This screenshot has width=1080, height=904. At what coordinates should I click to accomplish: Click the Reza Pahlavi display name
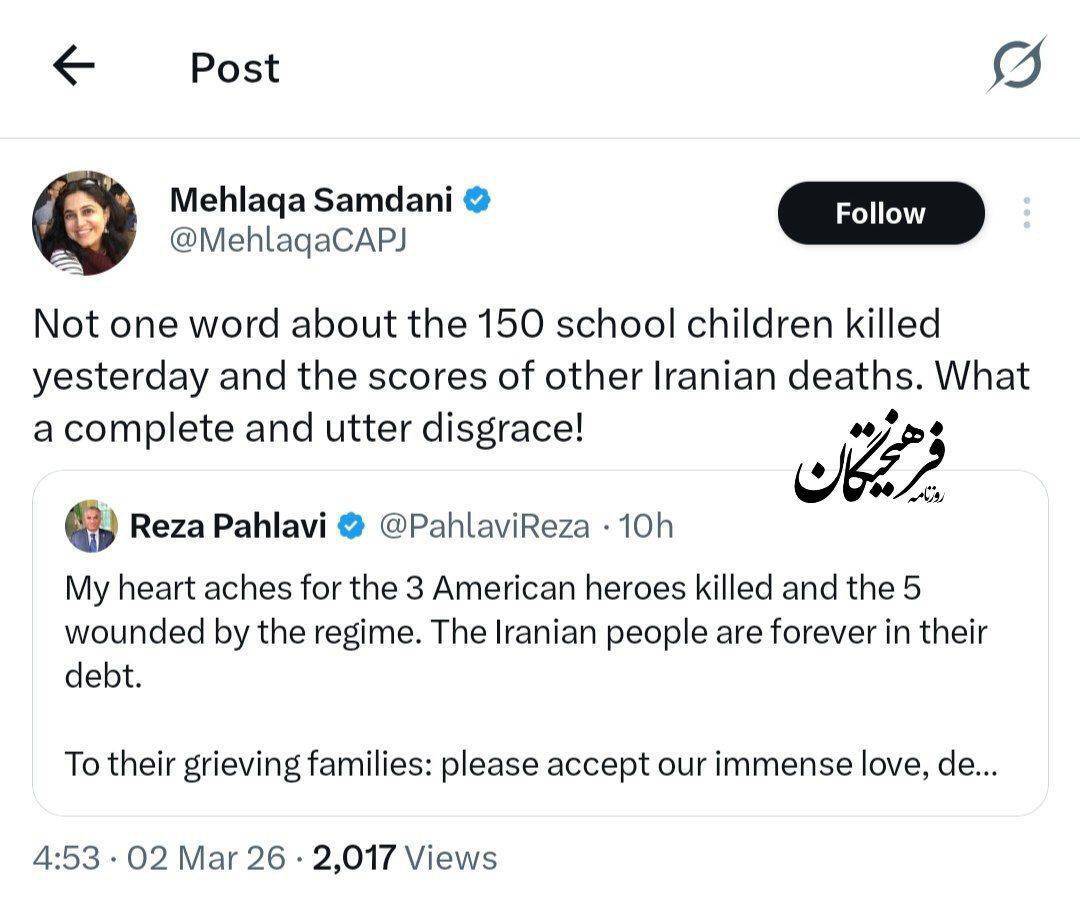click(228, 526)
